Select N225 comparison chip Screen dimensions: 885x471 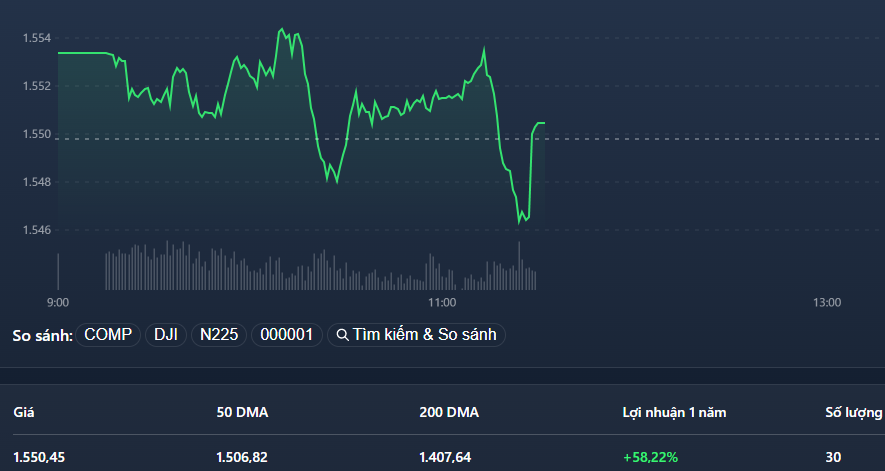tap(219, 335)
